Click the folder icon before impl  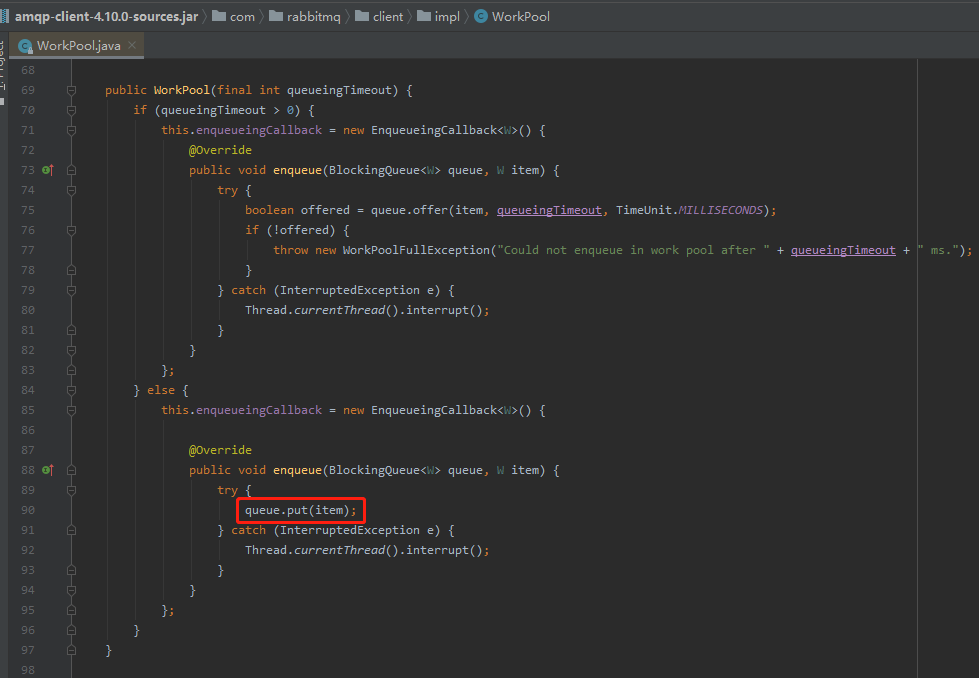[424, 16]
